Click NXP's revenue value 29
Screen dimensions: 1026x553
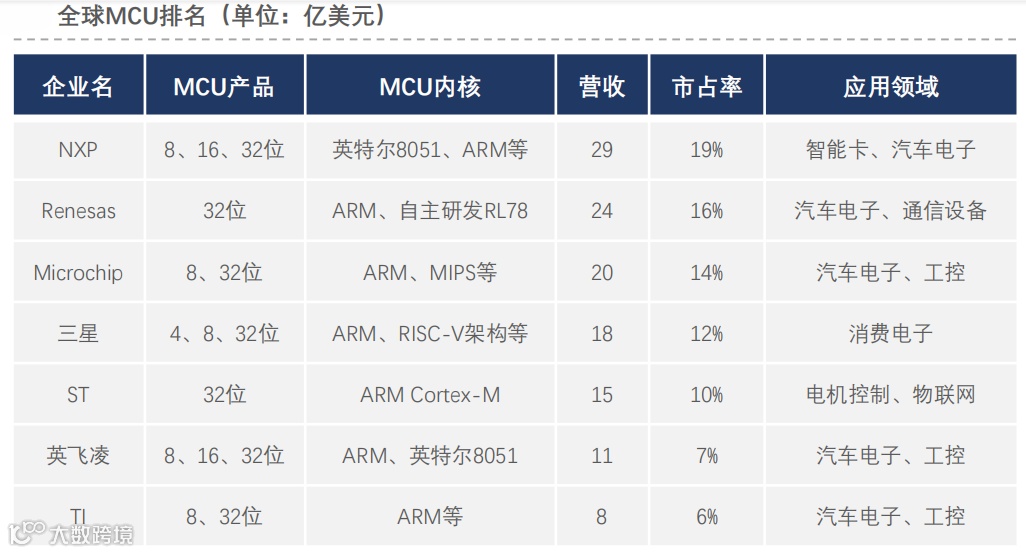602,150
